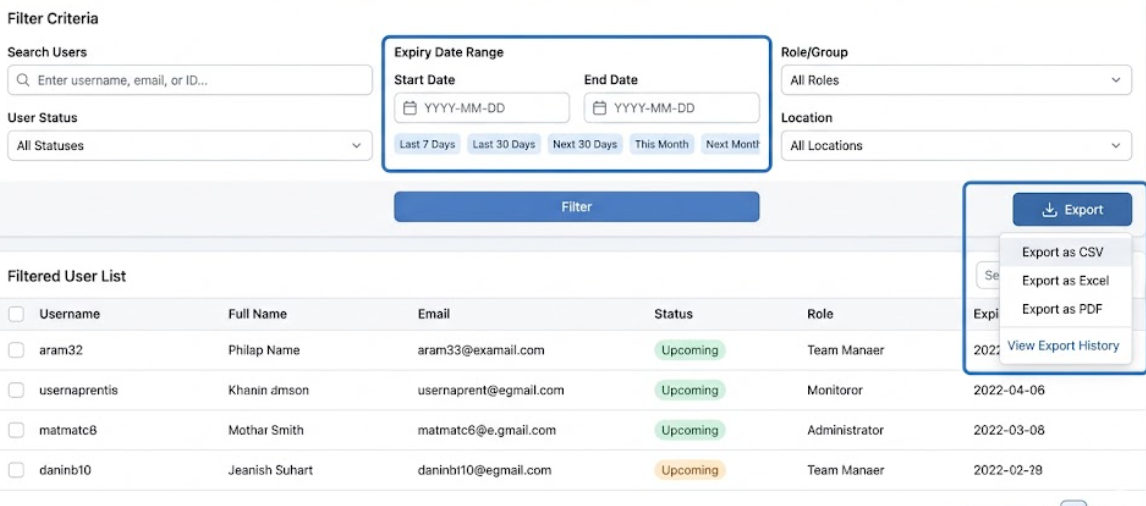This screenshot has width=1146, height=506.
Task: Click email matmatc6@e.gmail.com
Action: pyautogui.click(x=487, y=430)
